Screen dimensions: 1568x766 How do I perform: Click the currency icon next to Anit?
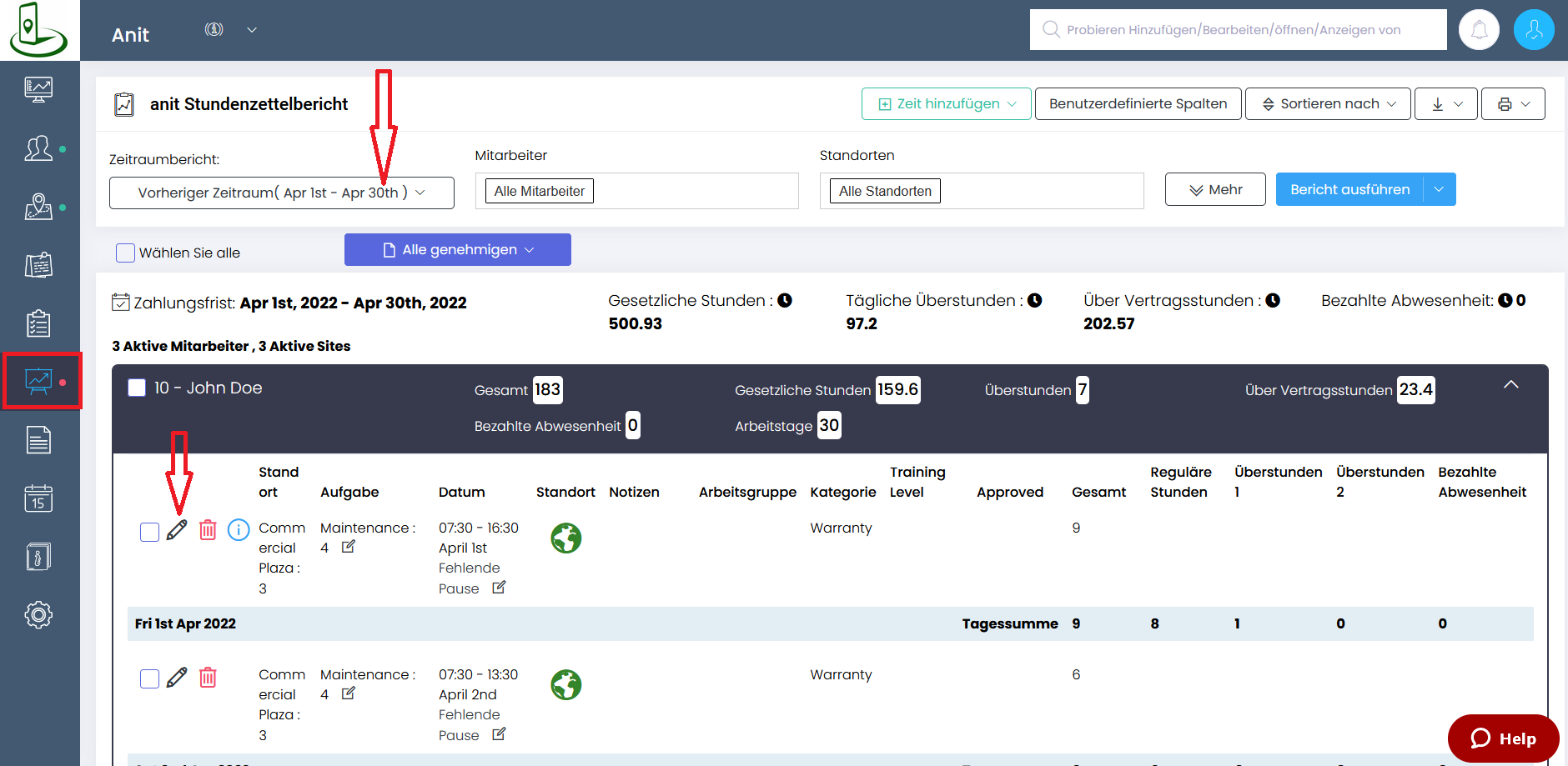(214, 29)
